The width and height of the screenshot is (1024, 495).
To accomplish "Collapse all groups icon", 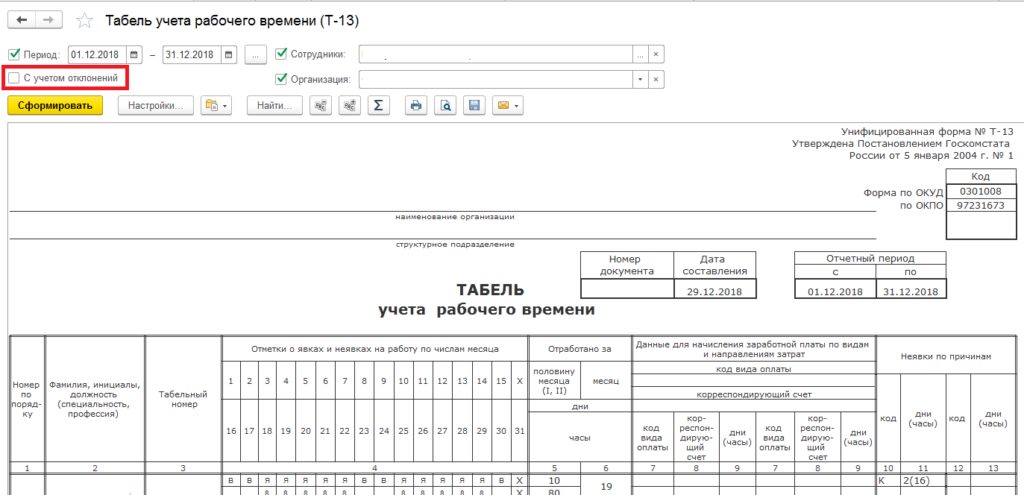I will [321, 105].
